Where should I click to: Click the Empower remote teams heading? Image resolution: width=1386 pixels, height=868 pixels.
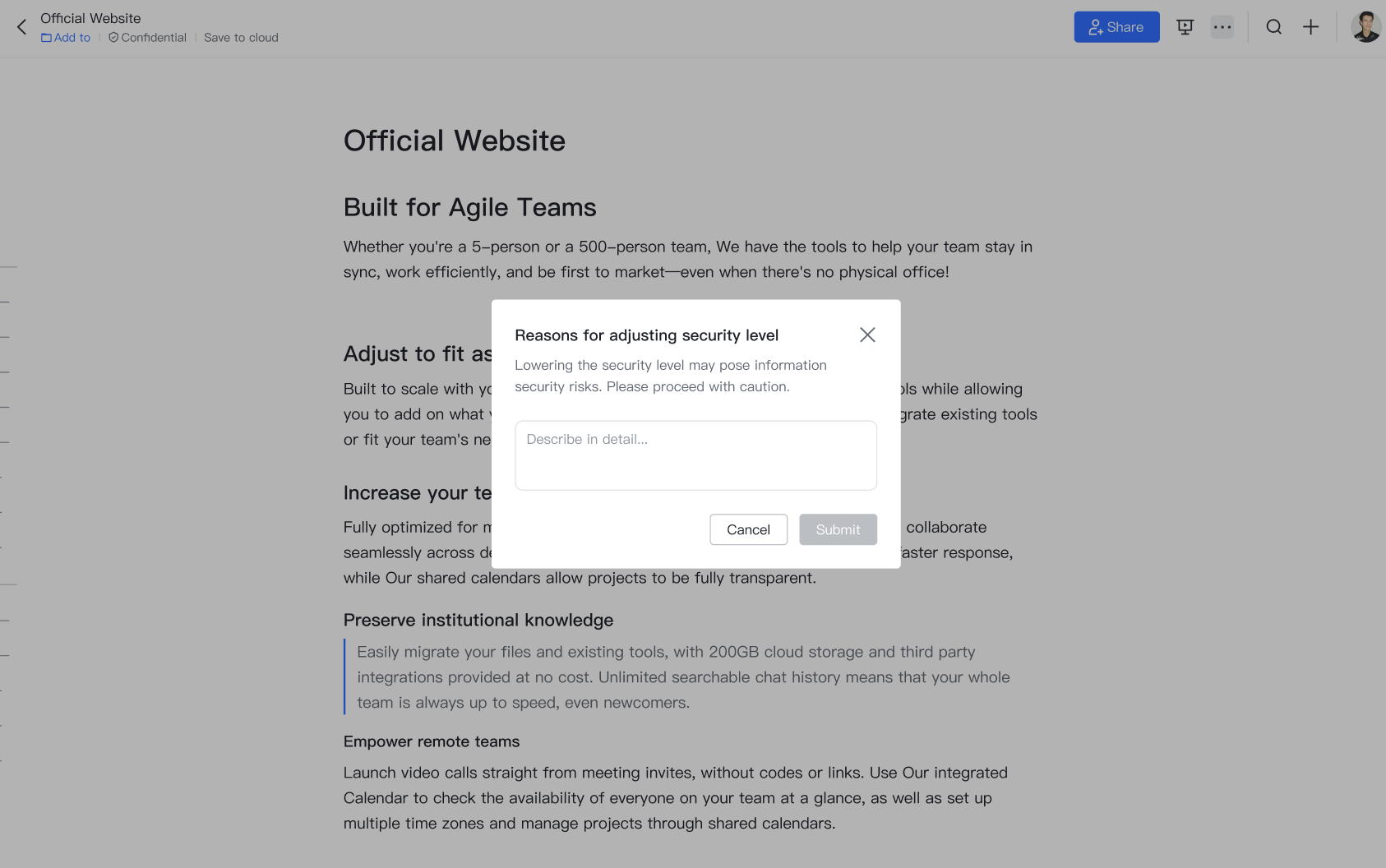pyautogui.click(x=431, y=741)
